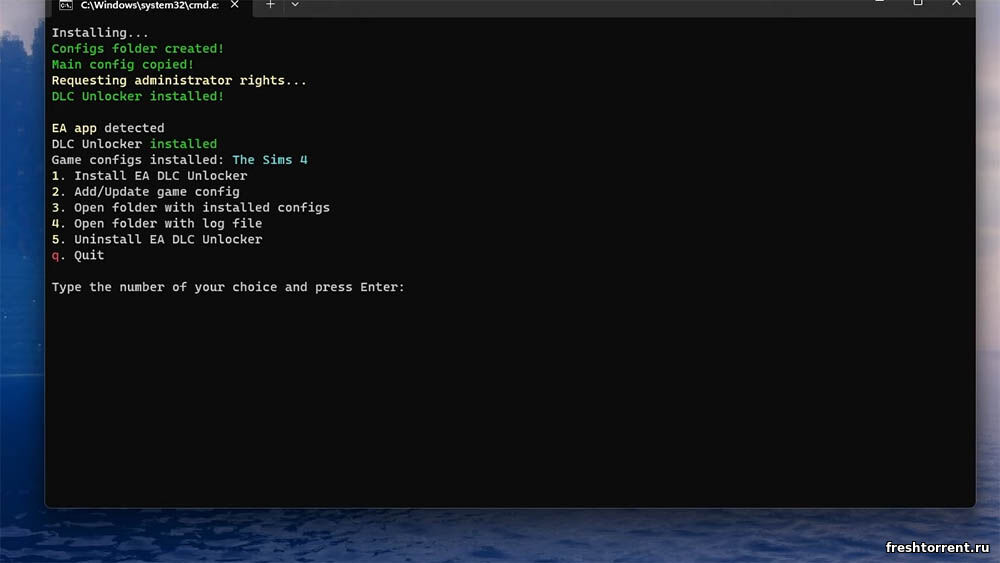
Task: Click the red 'q. Quit' option line
Action: tap(78, 256)
